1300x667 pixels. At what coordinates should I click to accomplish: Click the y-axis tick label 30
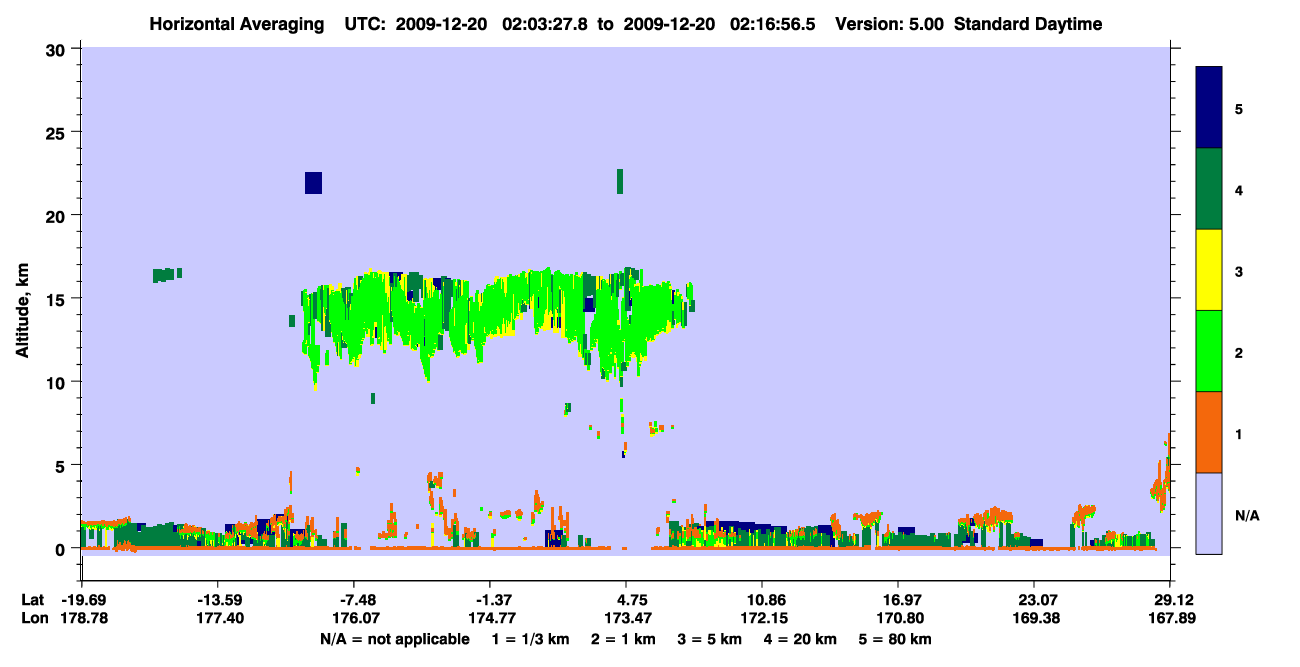pyautogui.click(x=58, y=49)
